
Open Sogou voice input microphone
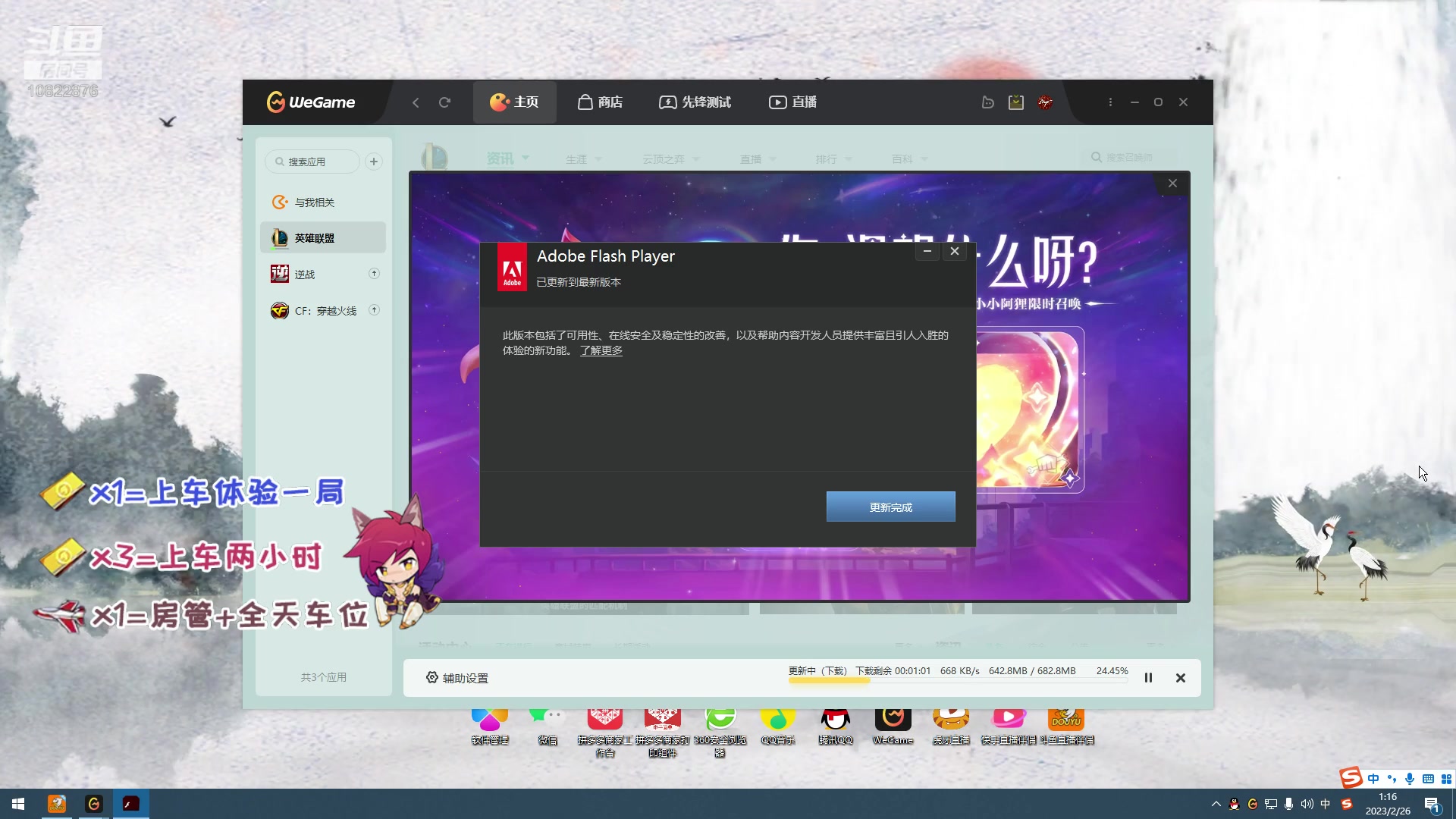(x=1410, y=779)
